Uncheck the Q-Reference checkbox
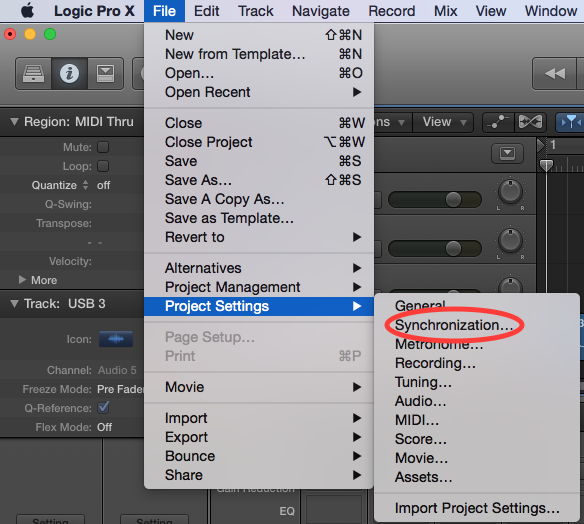Image resolution: width=584 pixels, height=524 pixels. tap(103, 408)
